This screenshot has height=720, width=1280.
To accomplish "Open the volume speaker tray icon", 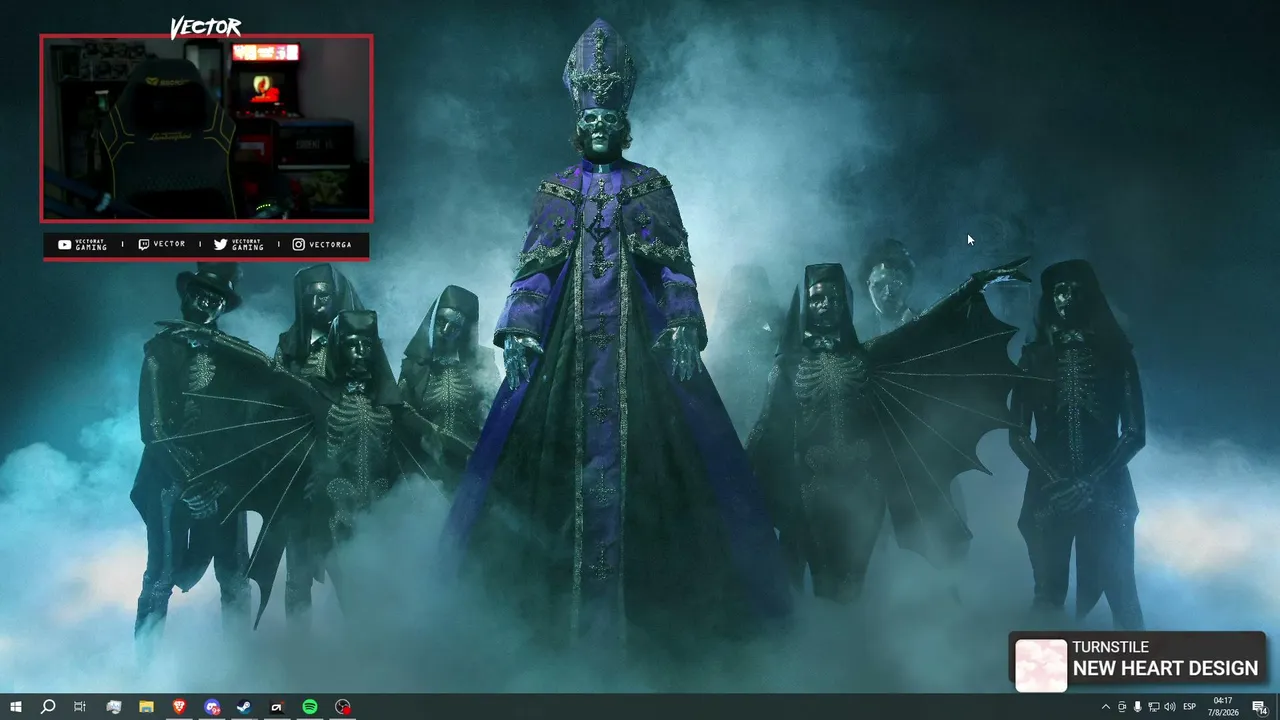I will 1169,707.
